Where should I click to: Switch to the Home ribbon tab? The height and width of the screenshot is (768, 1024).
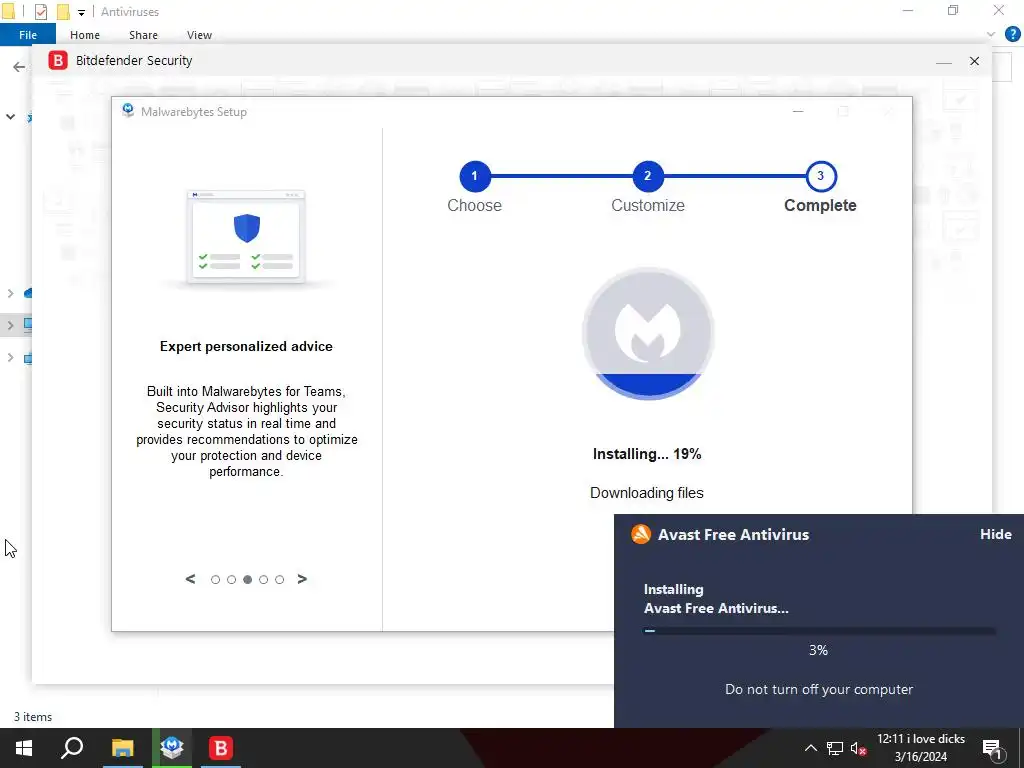(x=85, y=35)
